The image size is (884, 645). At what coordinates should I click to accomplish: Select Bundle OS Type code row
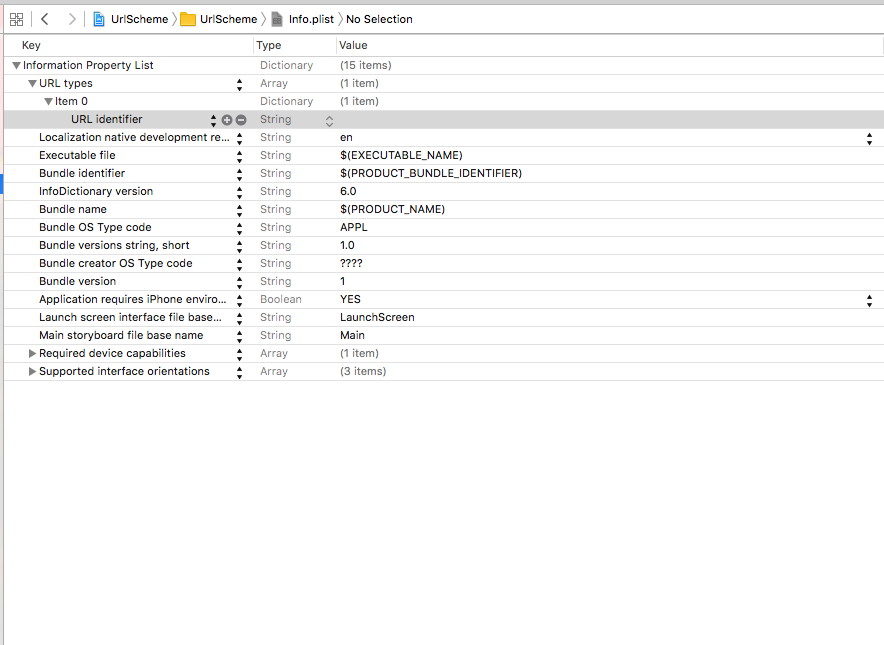click(444, 228)
